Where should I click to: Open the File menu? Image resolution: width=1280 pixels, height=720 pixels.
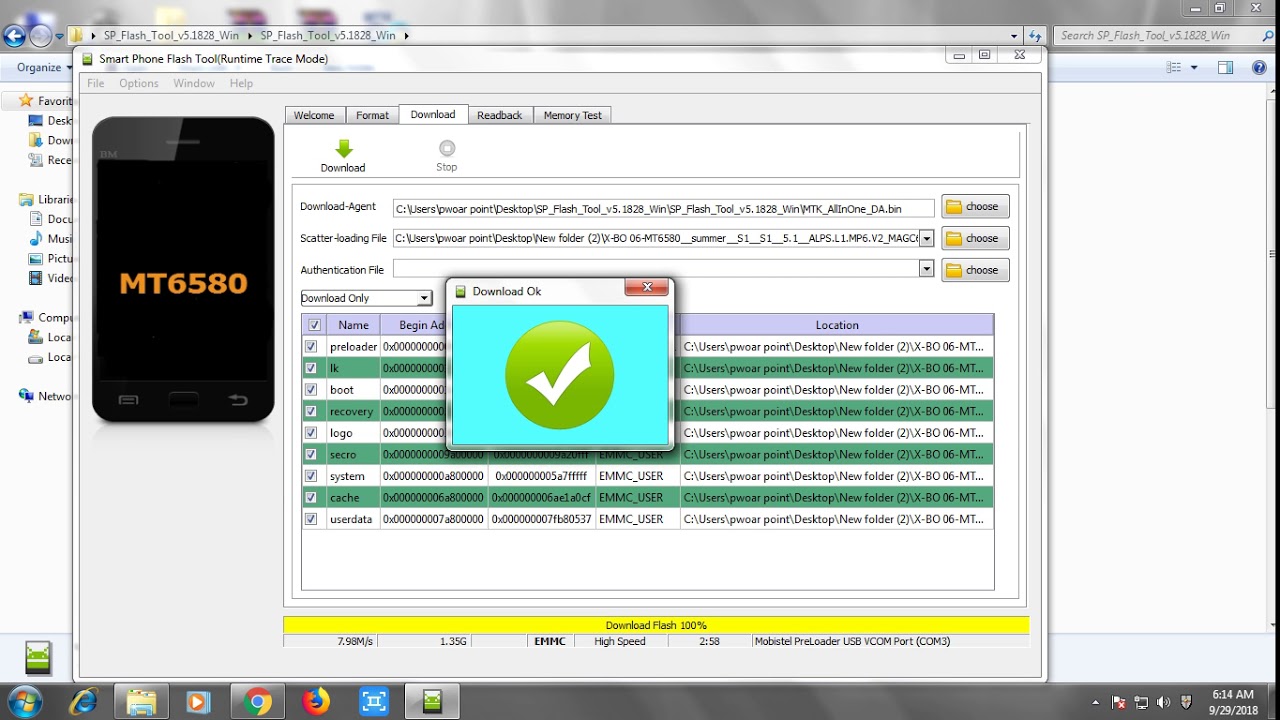[x=96, y=83]
